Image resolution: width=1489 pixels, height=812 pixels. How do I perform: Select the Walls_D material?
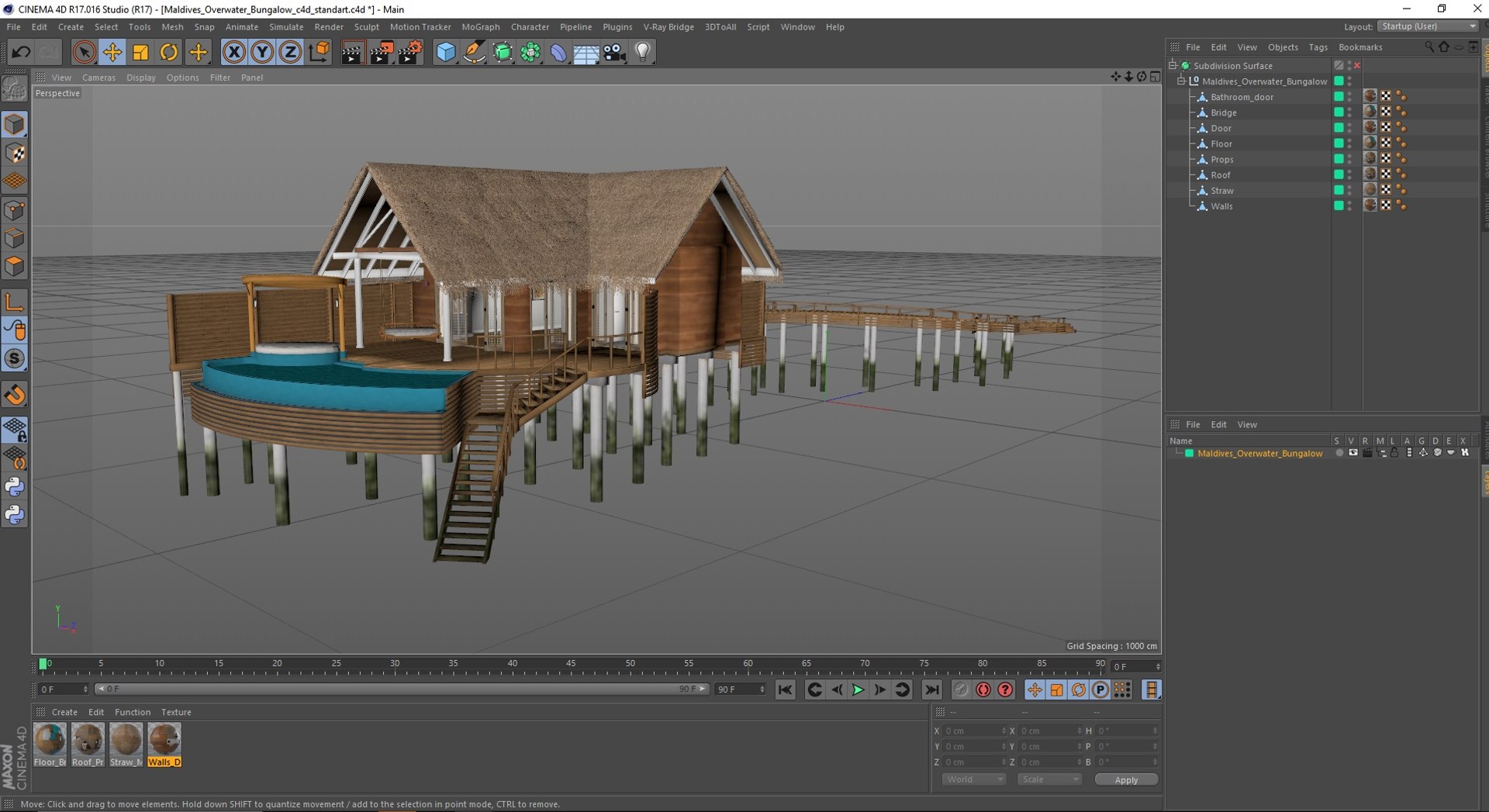(x=164, y=745)
